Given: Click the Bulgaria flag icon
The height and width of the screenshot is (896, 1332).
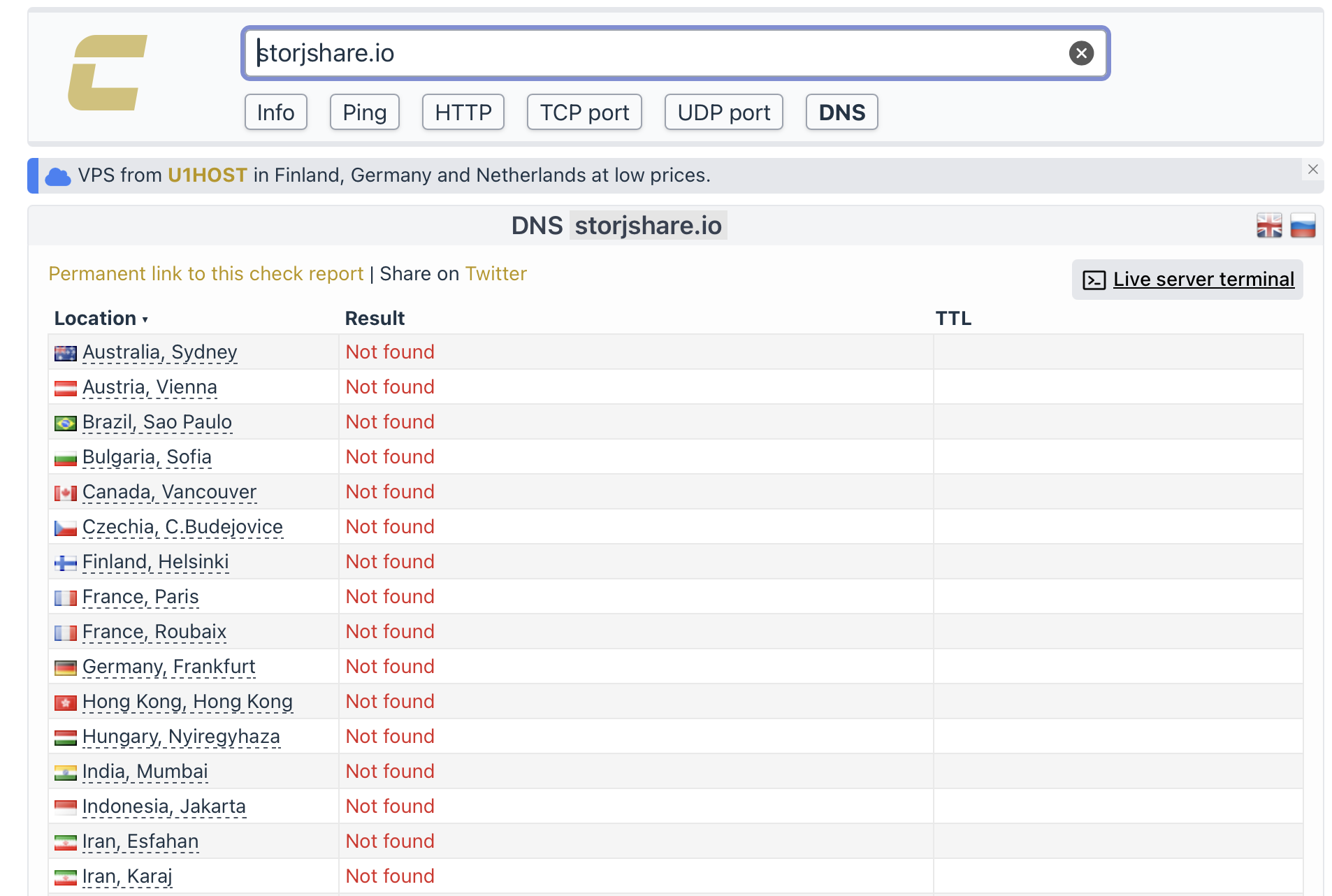Looking at the screenshot, I should (66, 458).
